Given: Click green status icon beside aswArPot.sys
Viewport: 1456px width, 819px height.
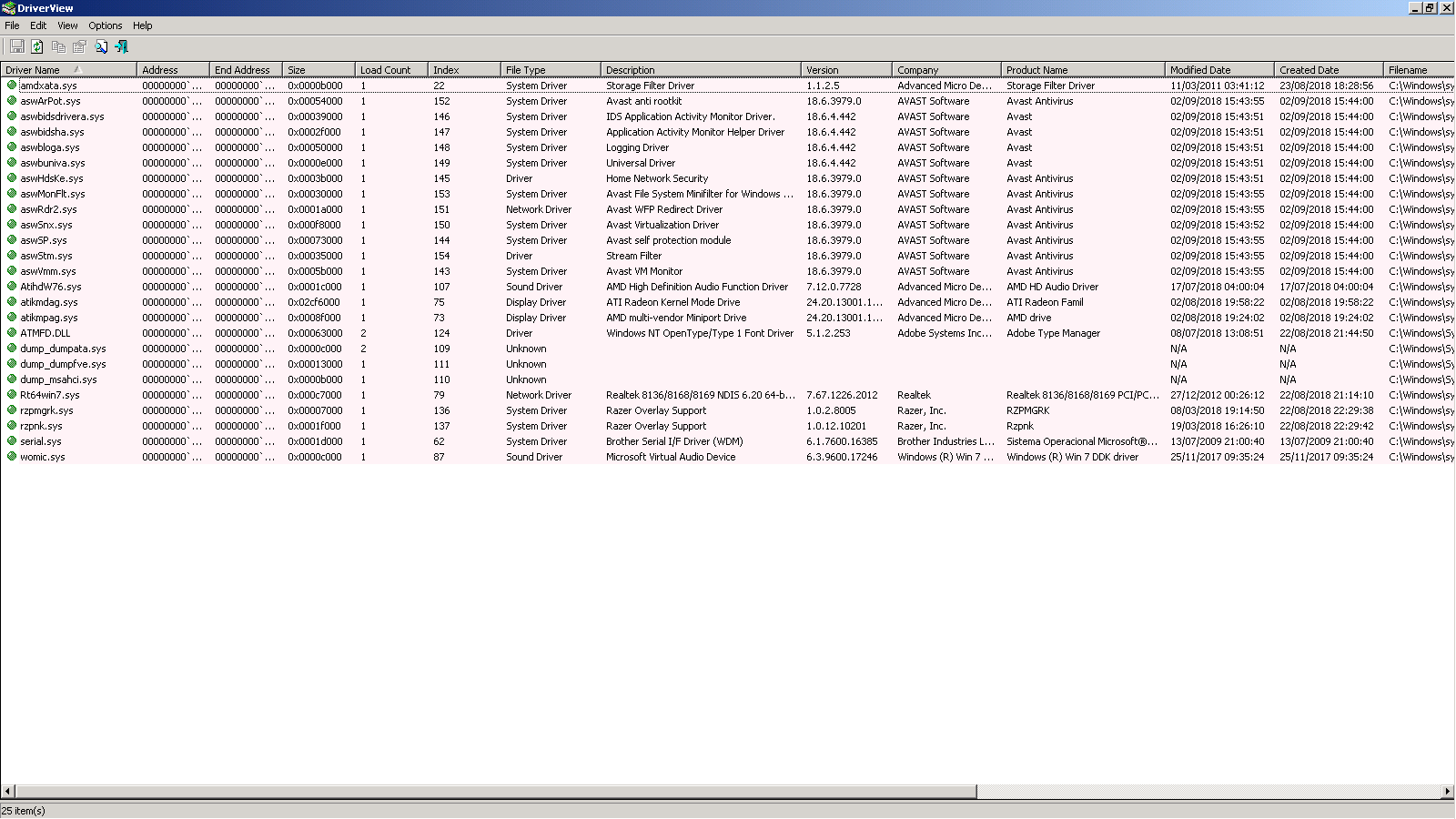Looking at the screenshot, I should coord(12,101).
